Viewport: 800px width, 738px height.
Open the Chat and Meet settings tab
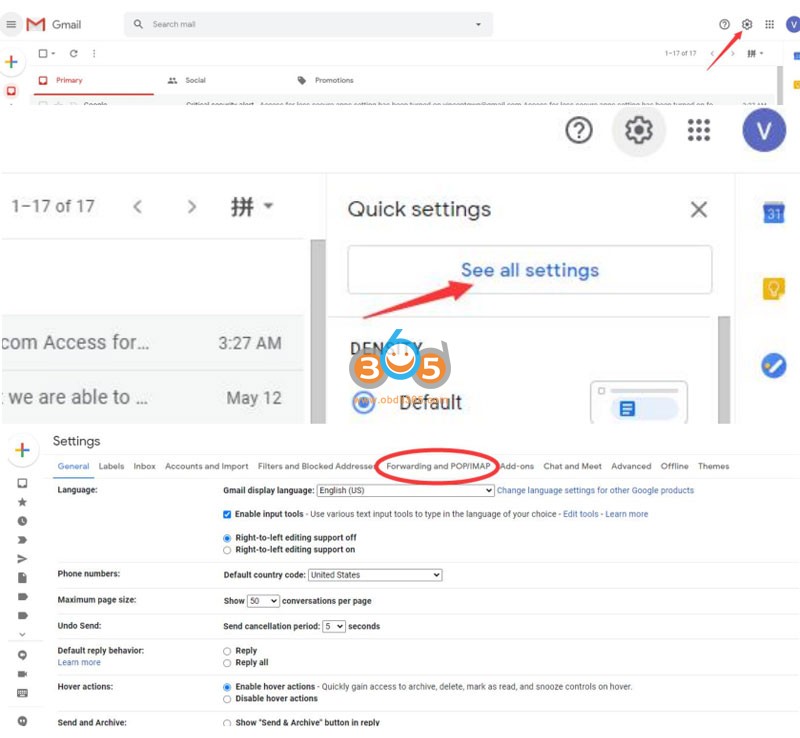(x=572, y=466)
